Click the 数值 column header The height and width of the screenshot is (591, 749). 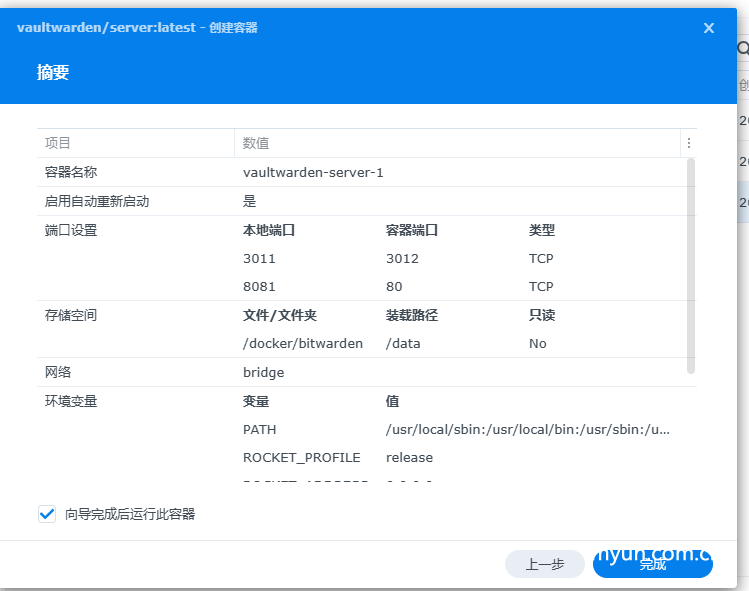tap(256, 144)
